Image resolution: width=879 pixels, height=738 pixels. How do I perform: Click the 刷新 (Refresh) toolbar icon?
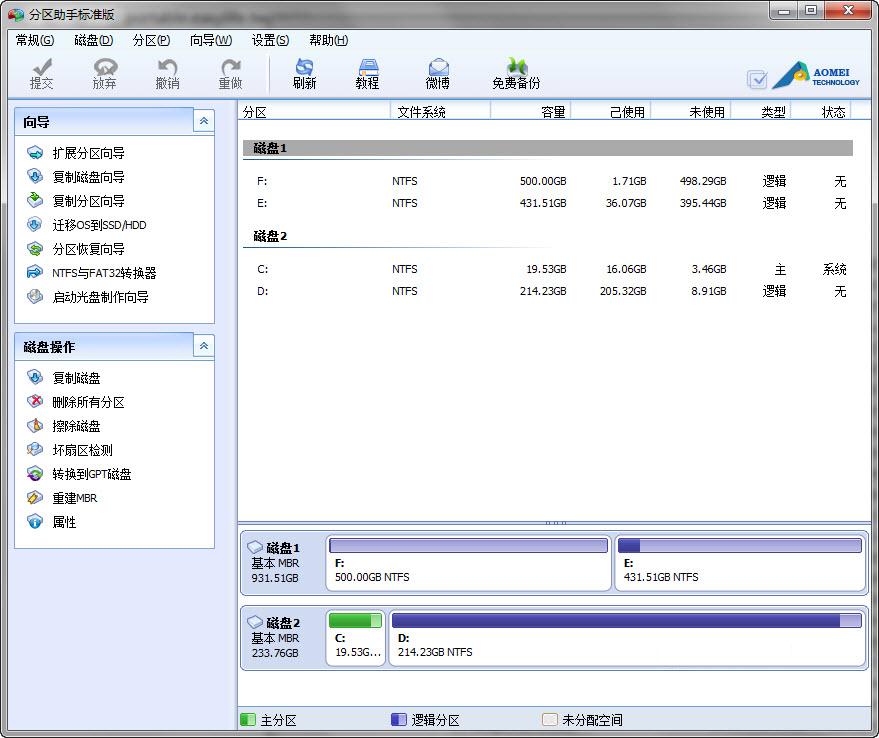pyautogui.click(x=304, y=70)
